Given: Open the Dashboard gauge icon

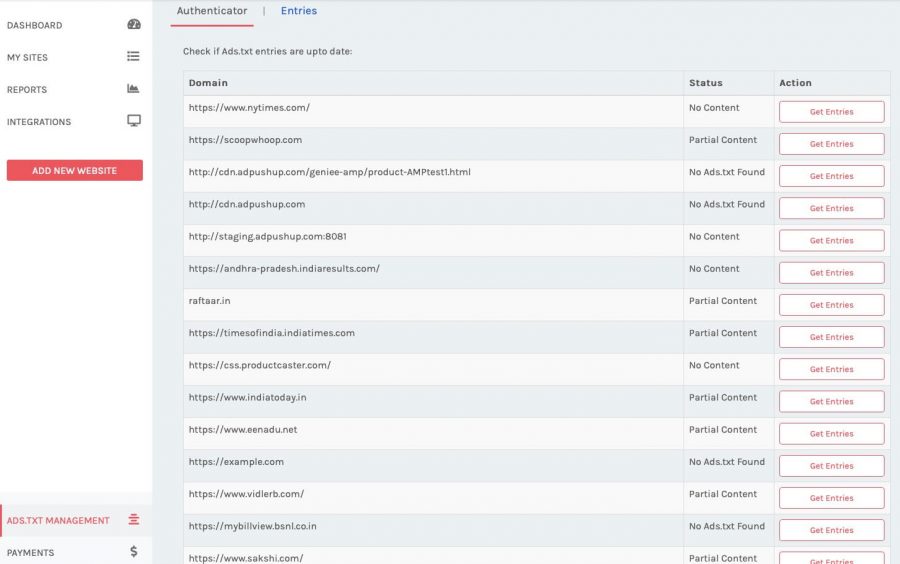Looking at the screenshot, I should (x=134, y=24).
